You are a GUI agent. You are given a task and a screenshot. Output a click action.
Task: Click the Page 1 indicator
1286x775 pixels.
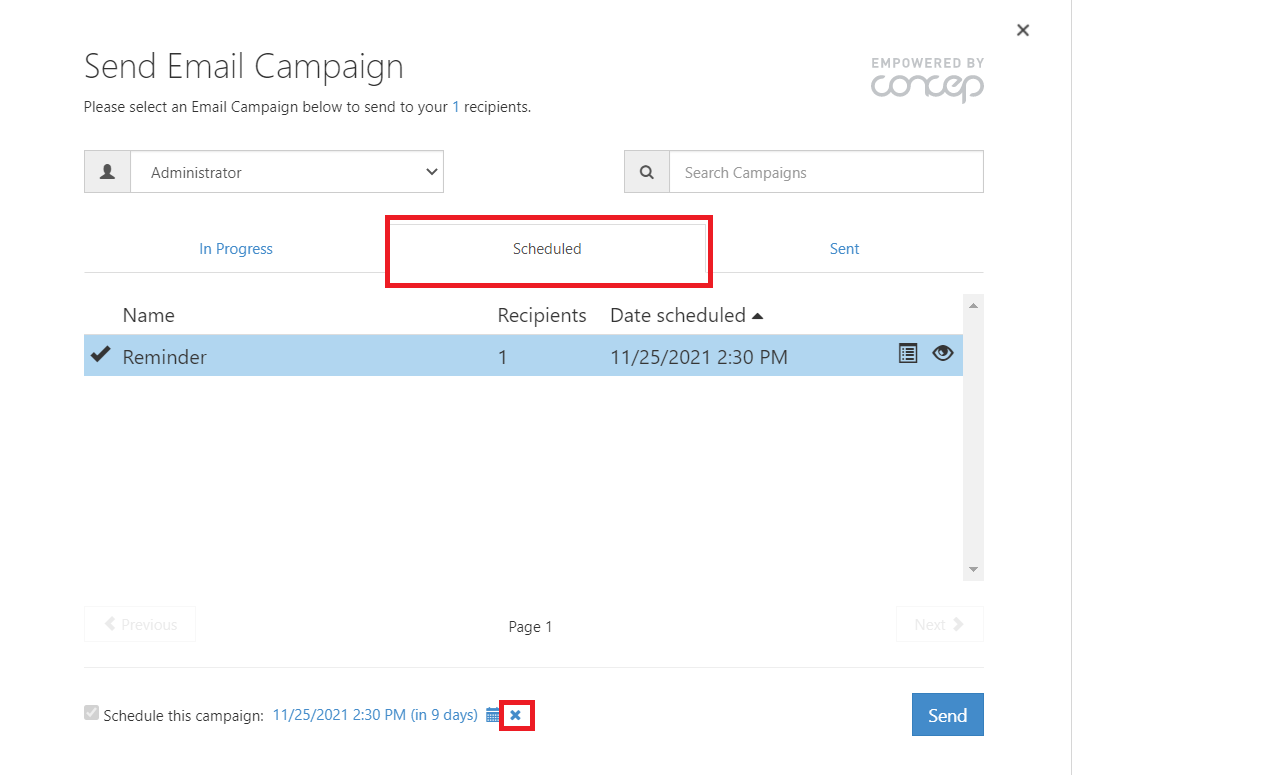[x=530, y=627]
